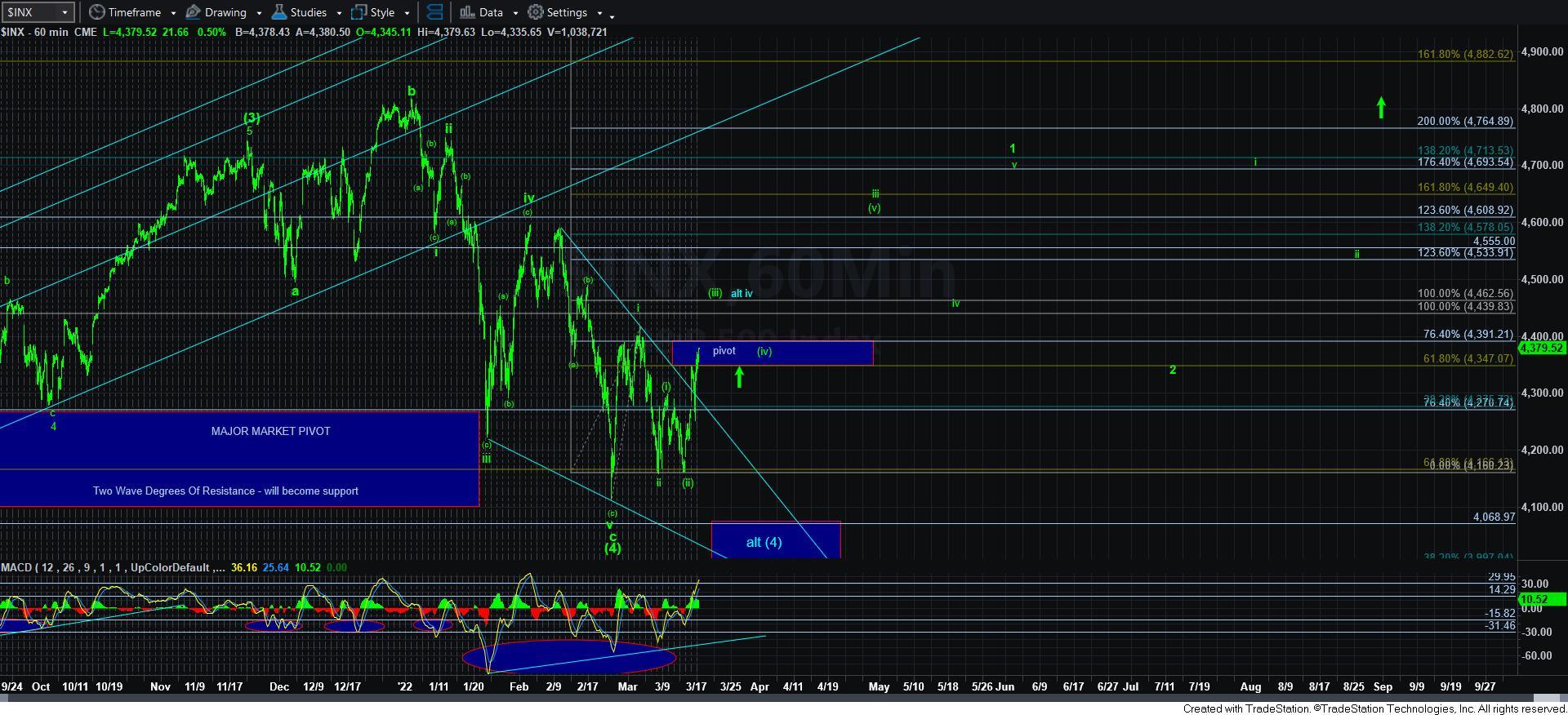Open the Data dropdown arrow
The image size is (1568, 715).
pyautogui.click(x=515, y=13)
